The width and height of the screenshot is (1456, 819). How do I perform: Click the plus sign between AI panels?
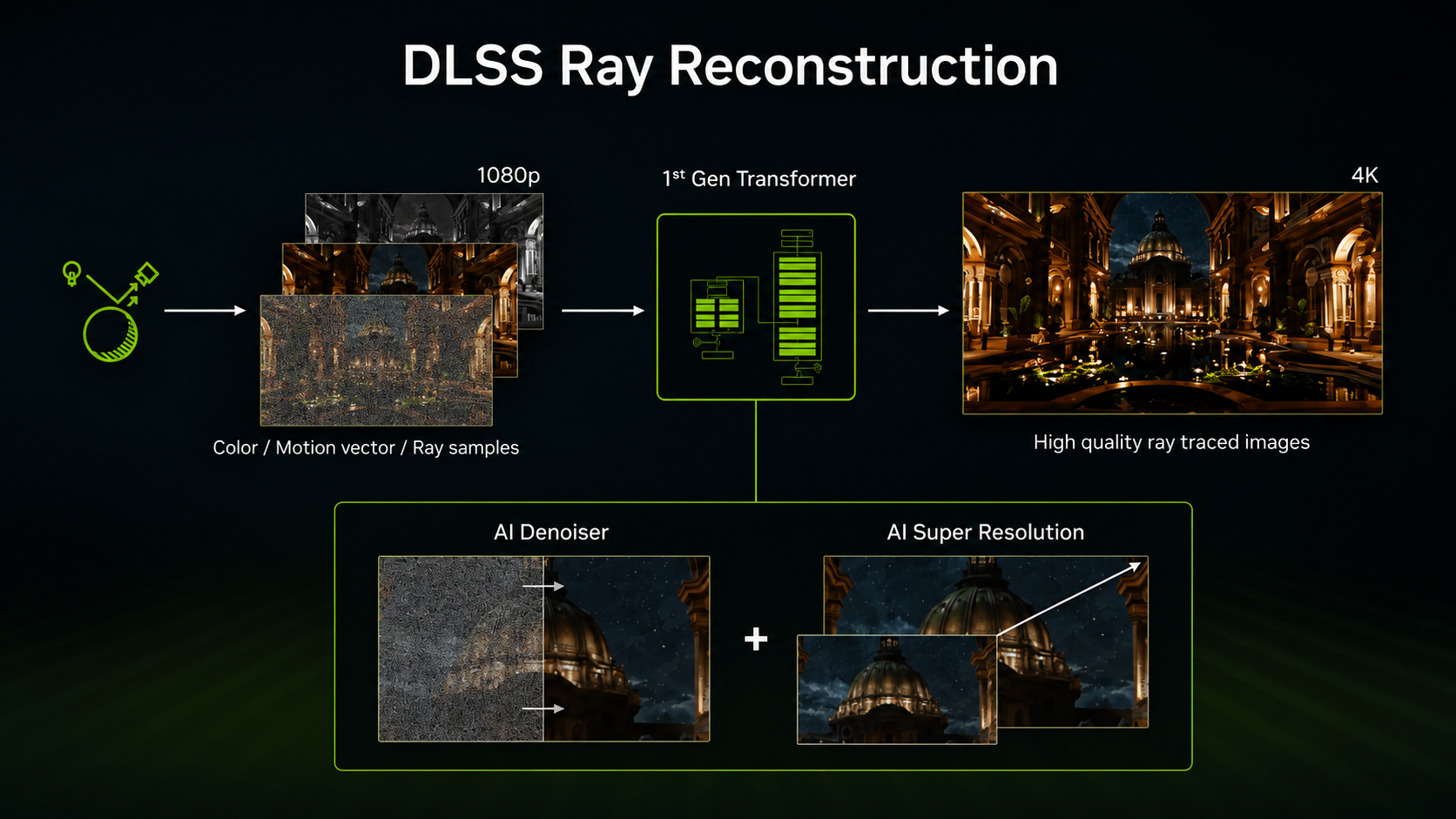pyautogui.click(x=756, y=640)
